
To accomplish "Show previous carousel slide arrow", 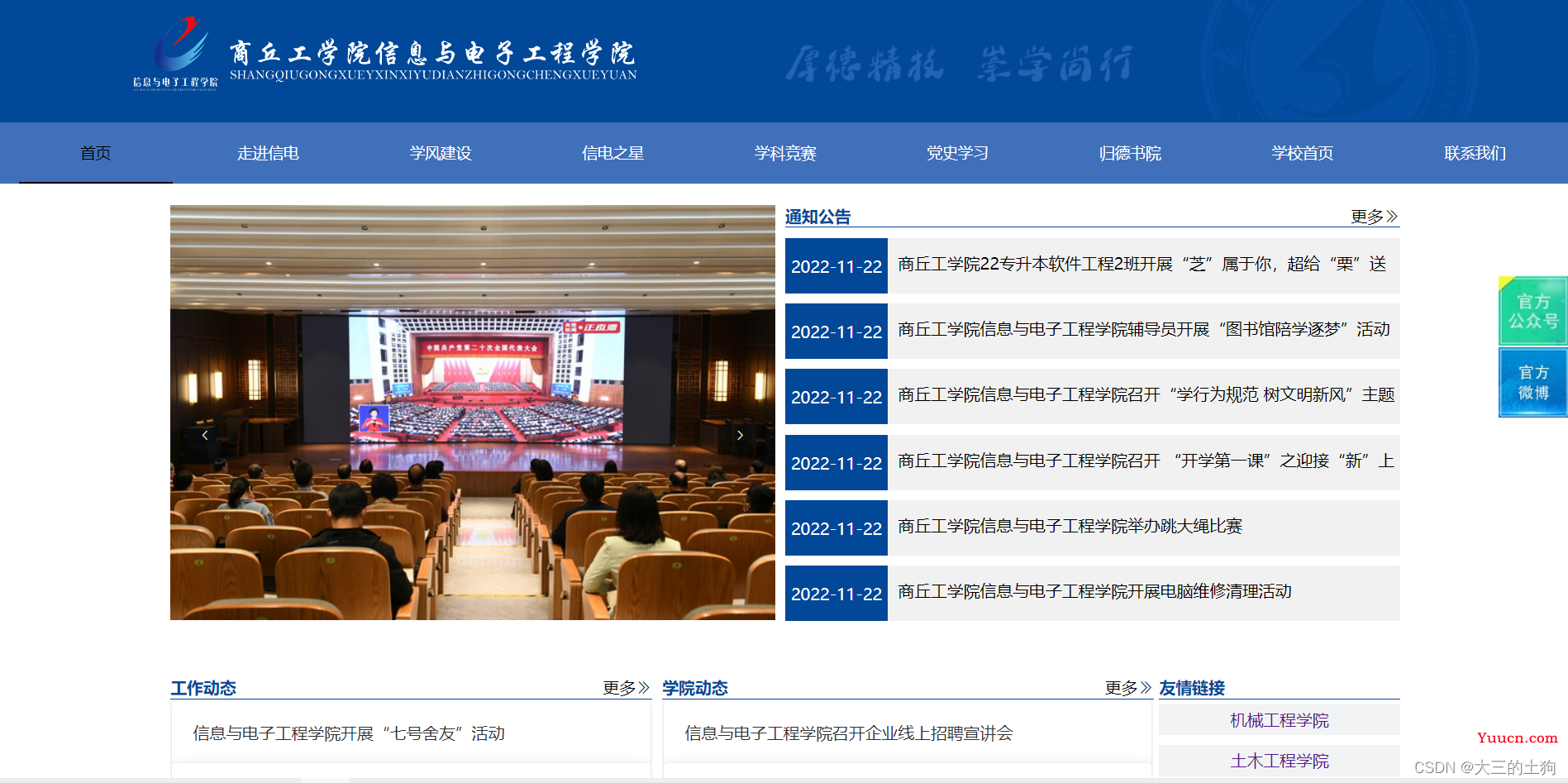I will pos(205,435).
